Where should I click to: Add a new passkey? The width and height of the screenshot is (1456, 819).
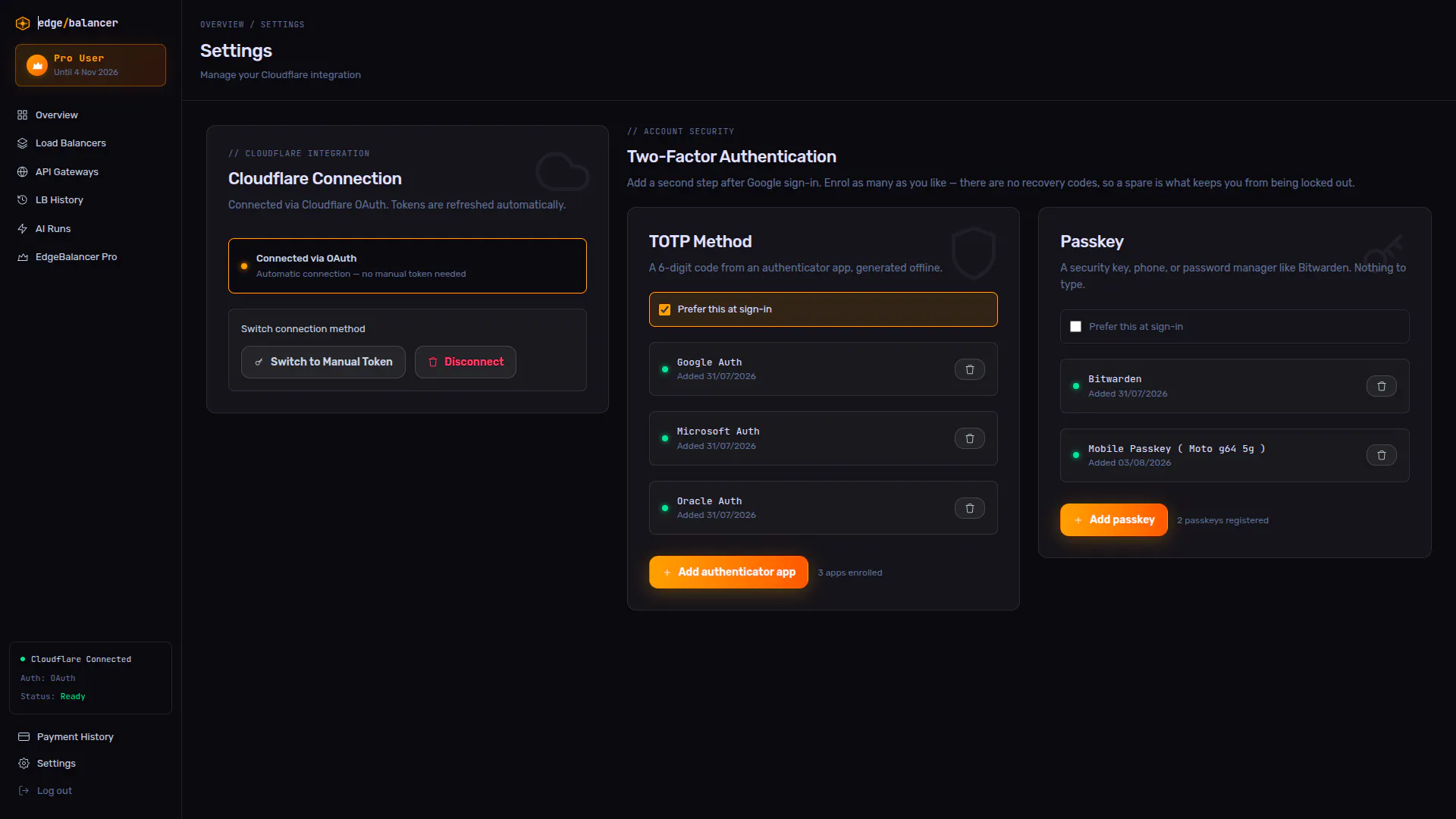point(1114,520)
